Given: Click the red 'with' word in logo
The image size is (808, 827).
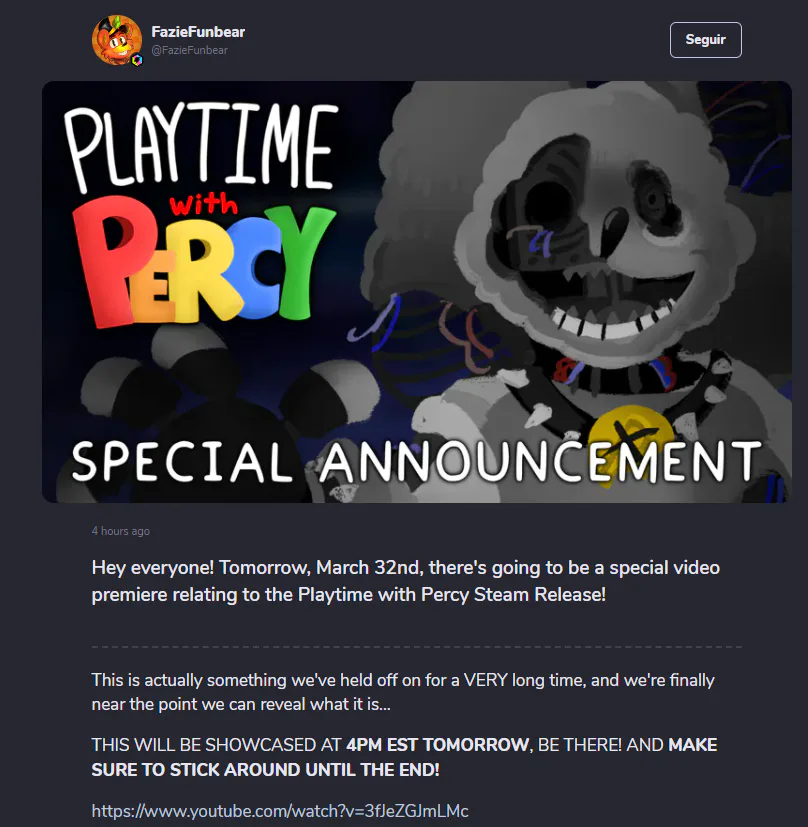Looking at the screenshot, I should (203, 205).
